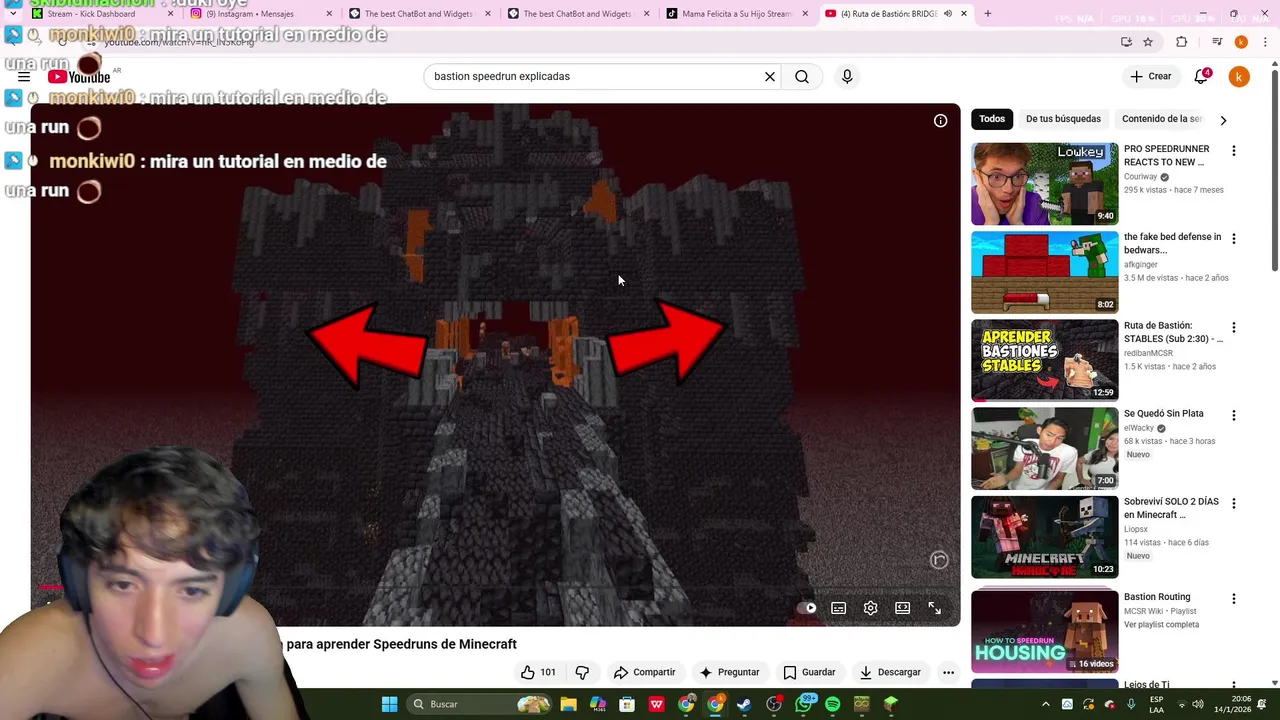Like the video with thumbs up
The image size is (1280, 720).
[x=538, y=672]
